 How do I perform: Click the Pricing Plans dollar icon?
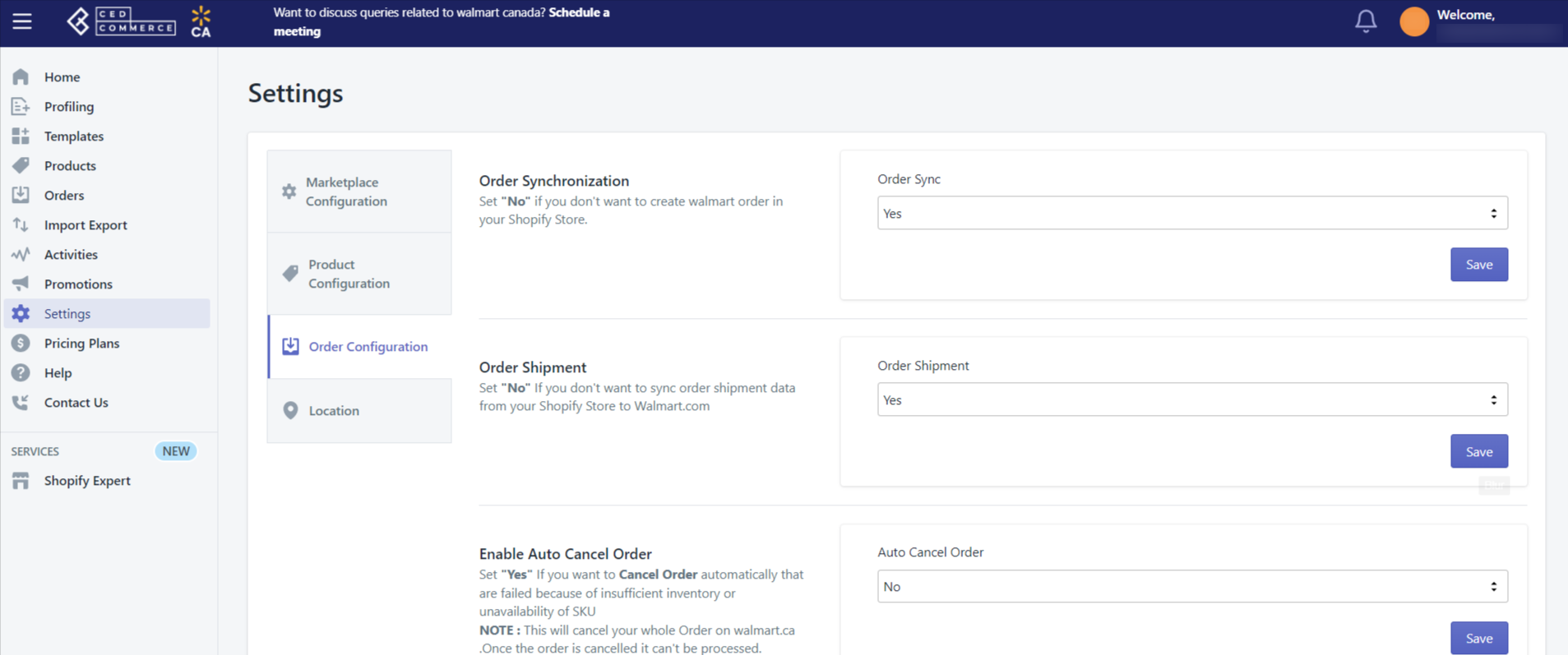pos(21,343)
